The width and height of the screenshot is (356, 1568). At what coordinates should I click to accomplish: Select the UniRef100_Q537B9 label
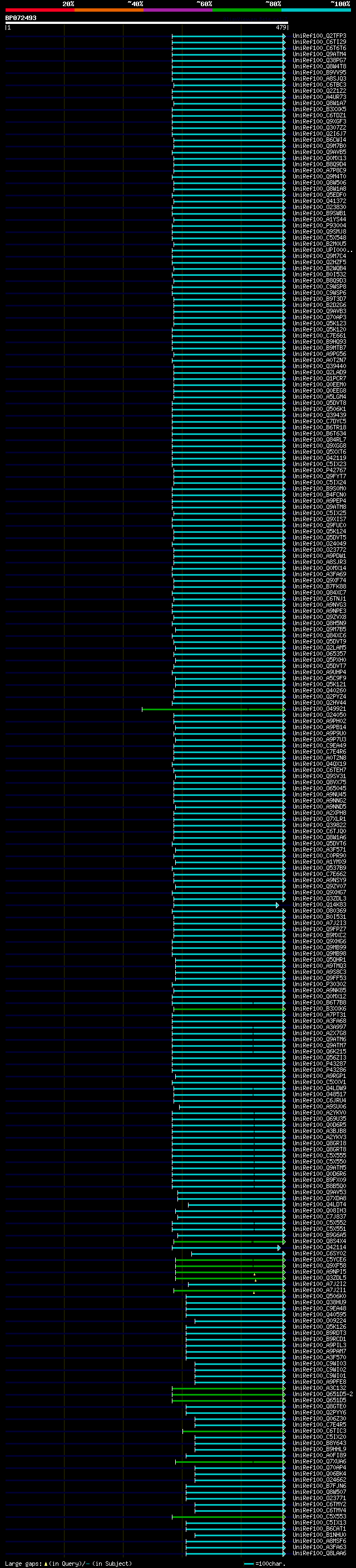[x=319, y=868]
